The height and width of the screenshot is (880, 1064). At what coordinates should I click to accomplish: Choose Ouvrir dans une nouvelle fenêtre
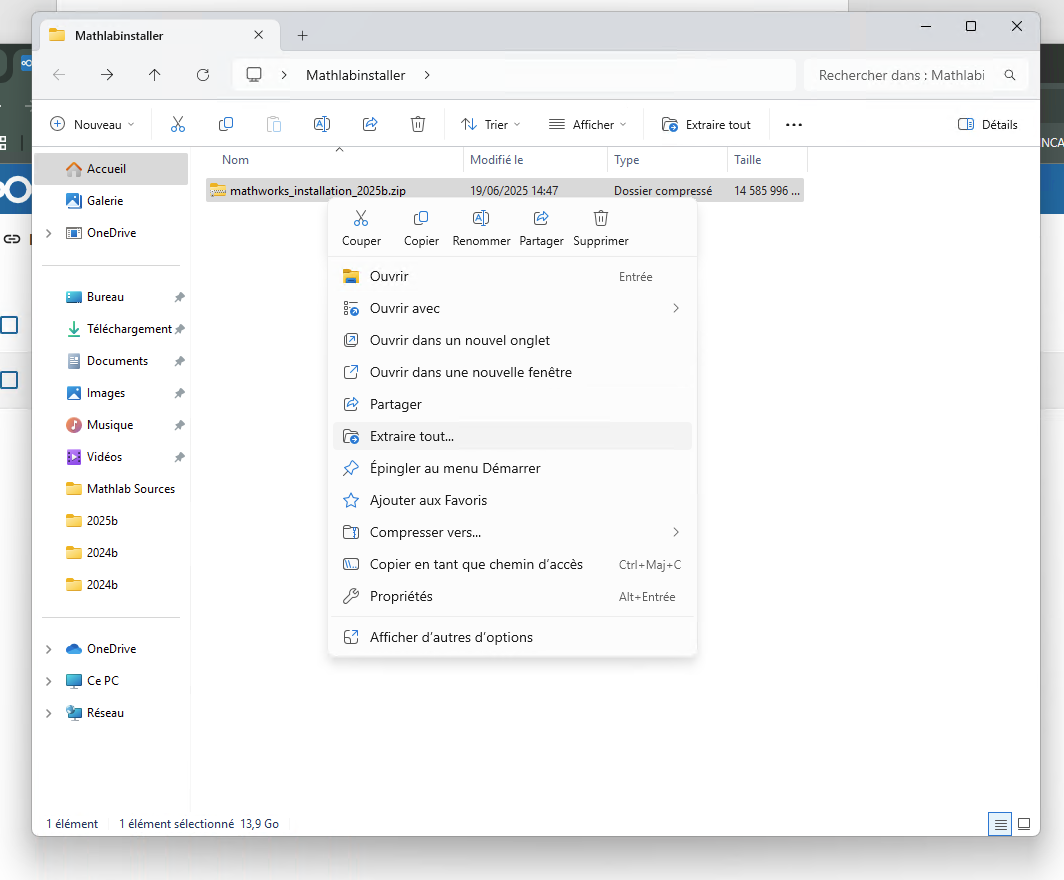[x=512, y=372]
